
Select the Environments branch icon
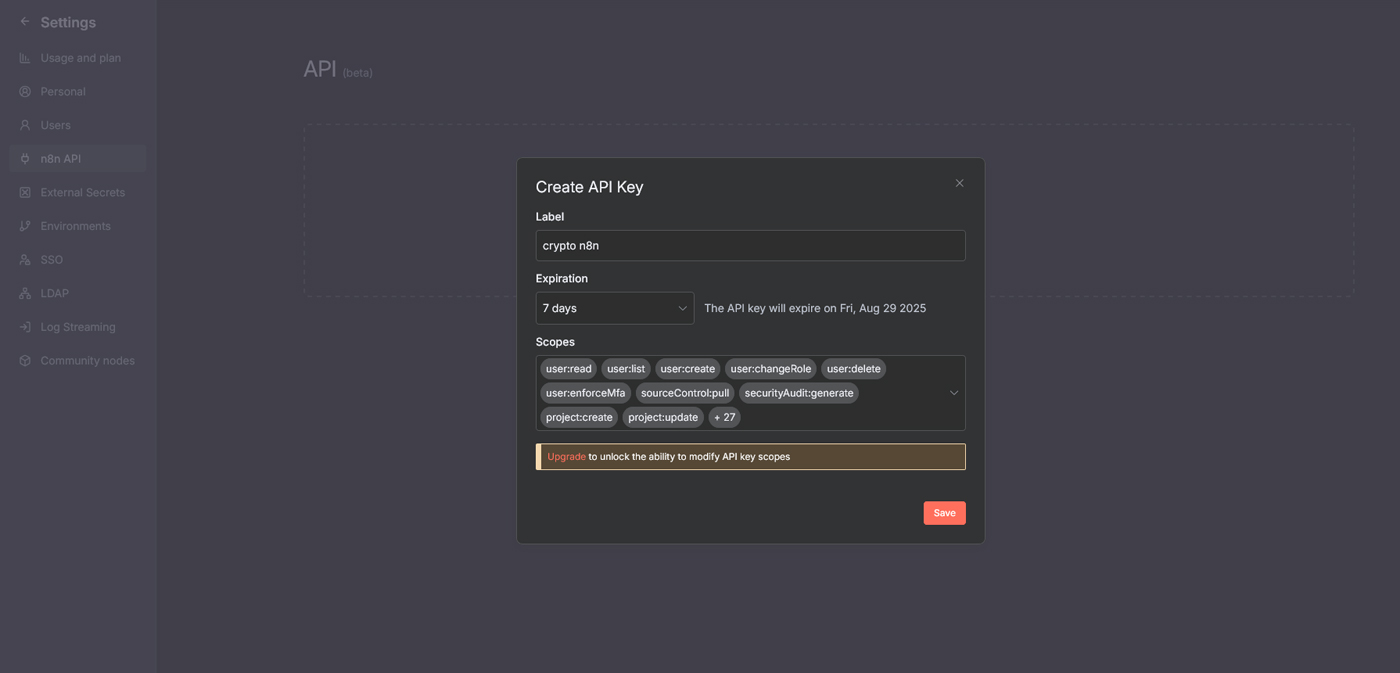[23, 225]
